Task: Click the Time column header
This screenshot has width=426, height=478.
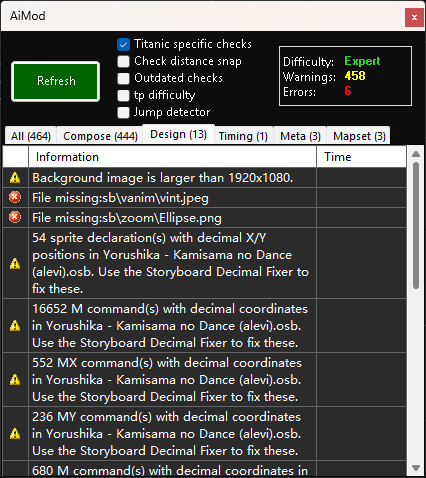Action: pos(361,157)
